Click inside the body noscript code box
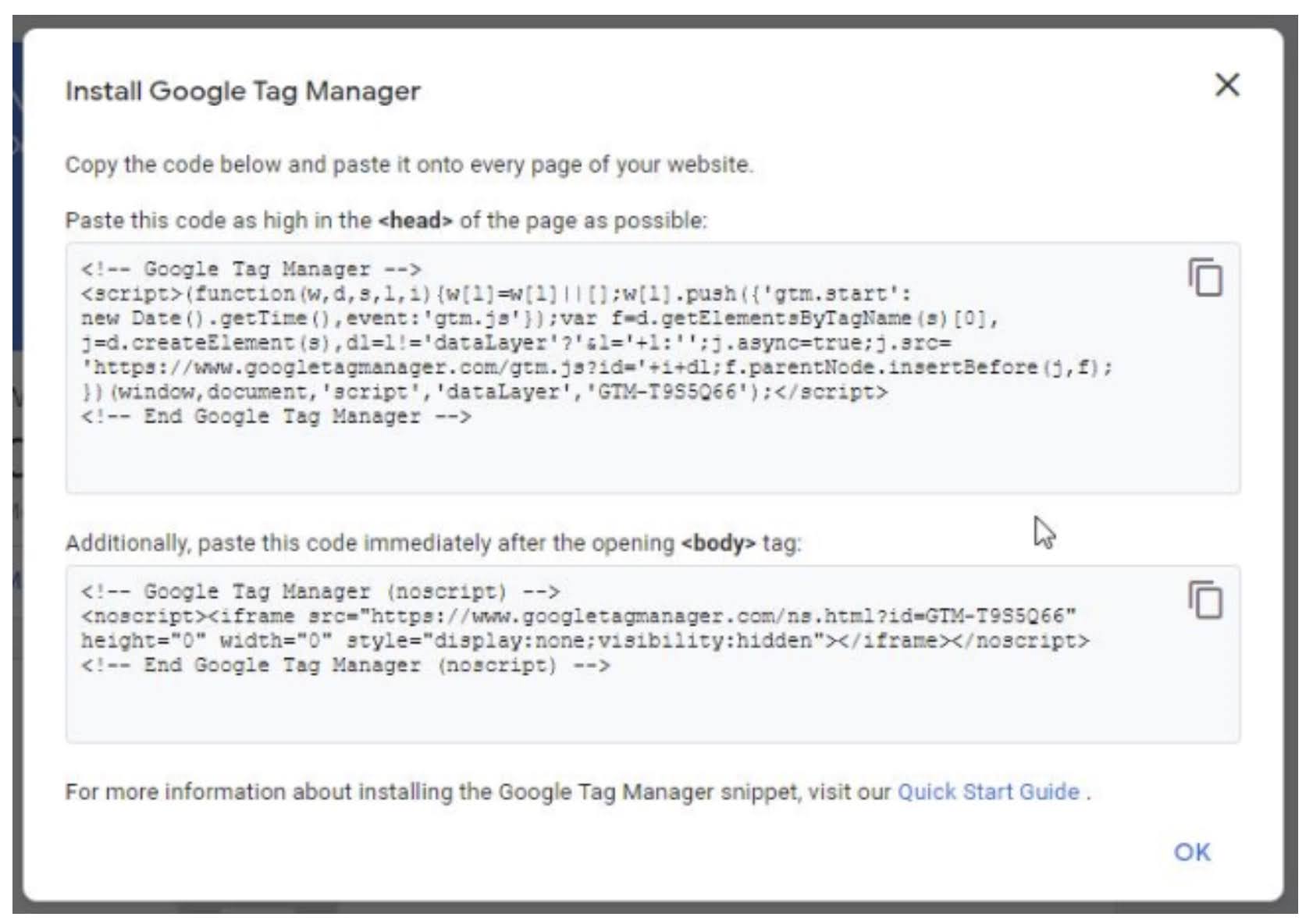Image resolution: width=1313 pixels, height=924 pixels. point(624,710)
